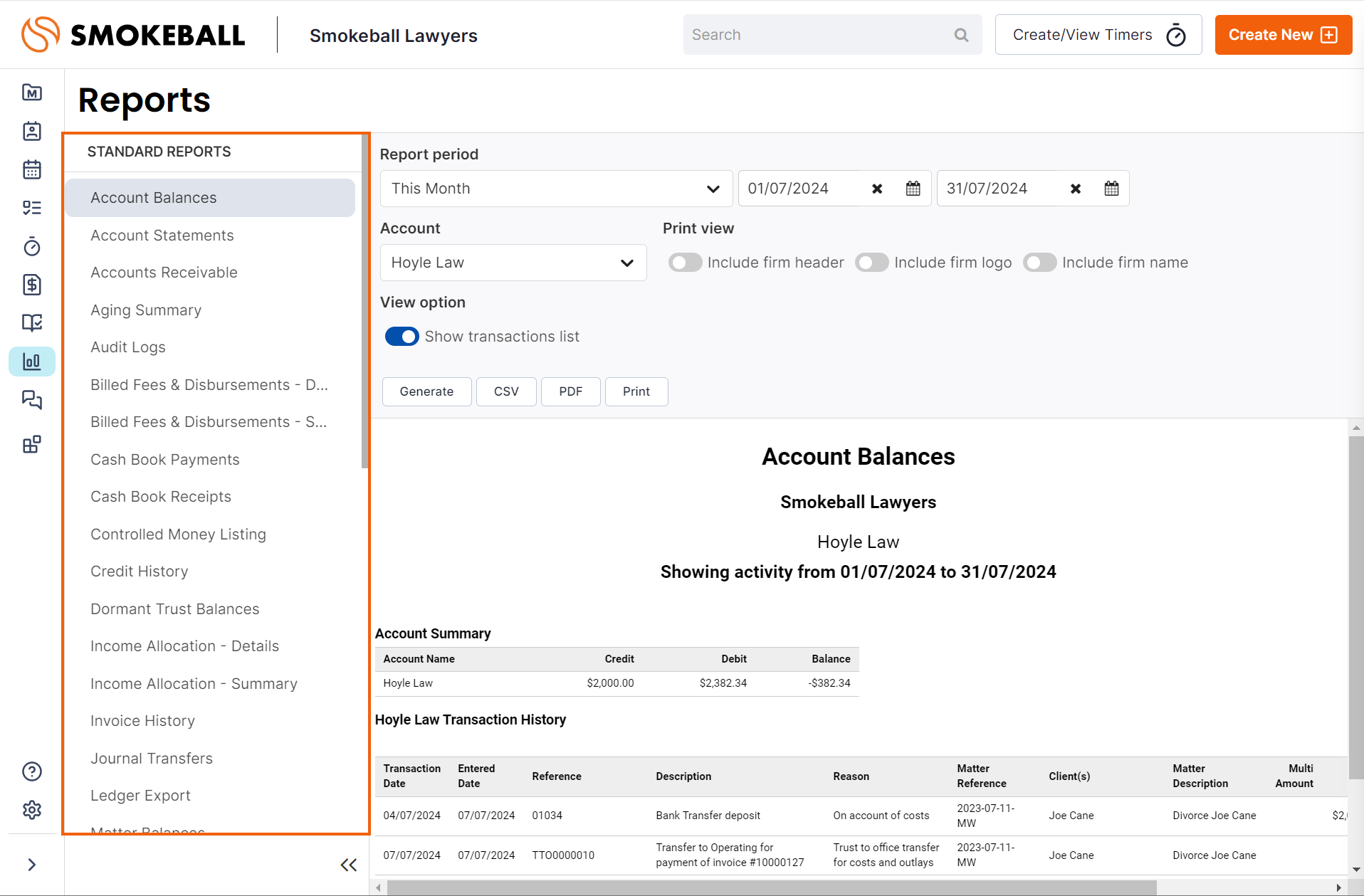Open calendar picker for start date
The image size is (1364, 896).
pos(913,189)
